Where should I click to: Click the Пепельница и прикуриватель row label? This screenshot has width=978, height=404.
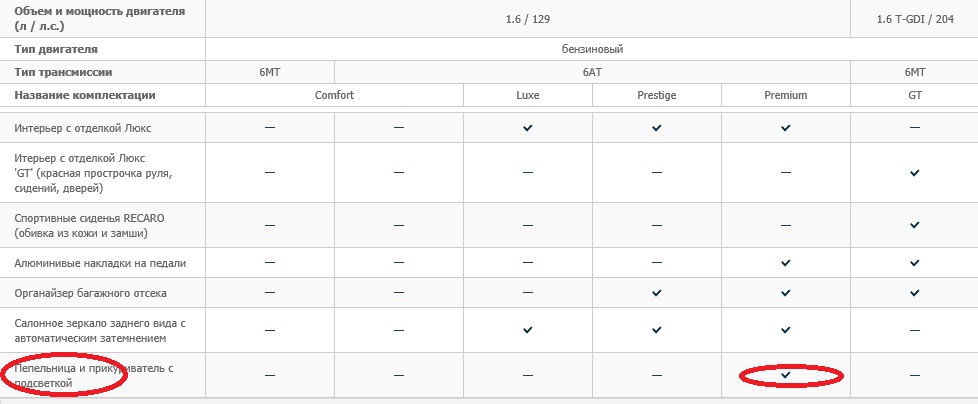click(94, 375)
